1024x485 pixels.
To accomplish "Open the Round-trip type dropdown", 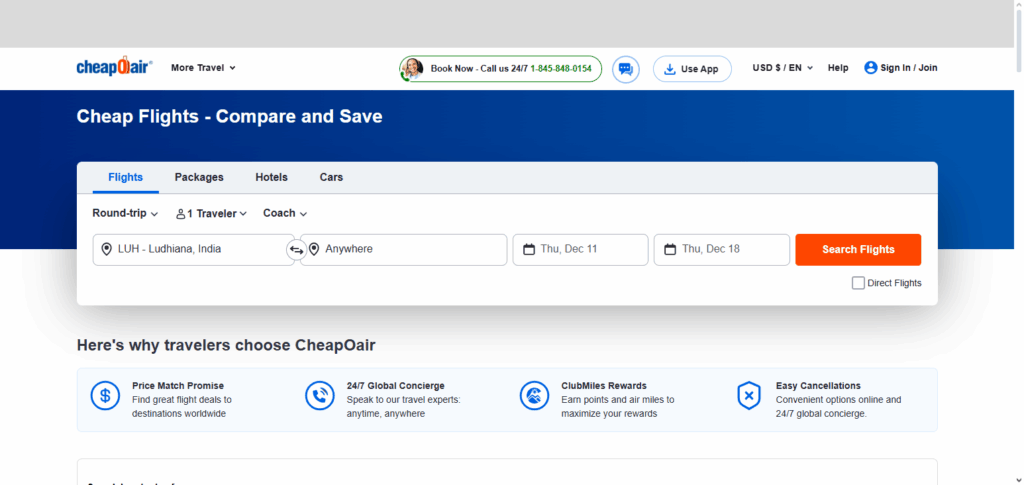I will tap(125, 213).
